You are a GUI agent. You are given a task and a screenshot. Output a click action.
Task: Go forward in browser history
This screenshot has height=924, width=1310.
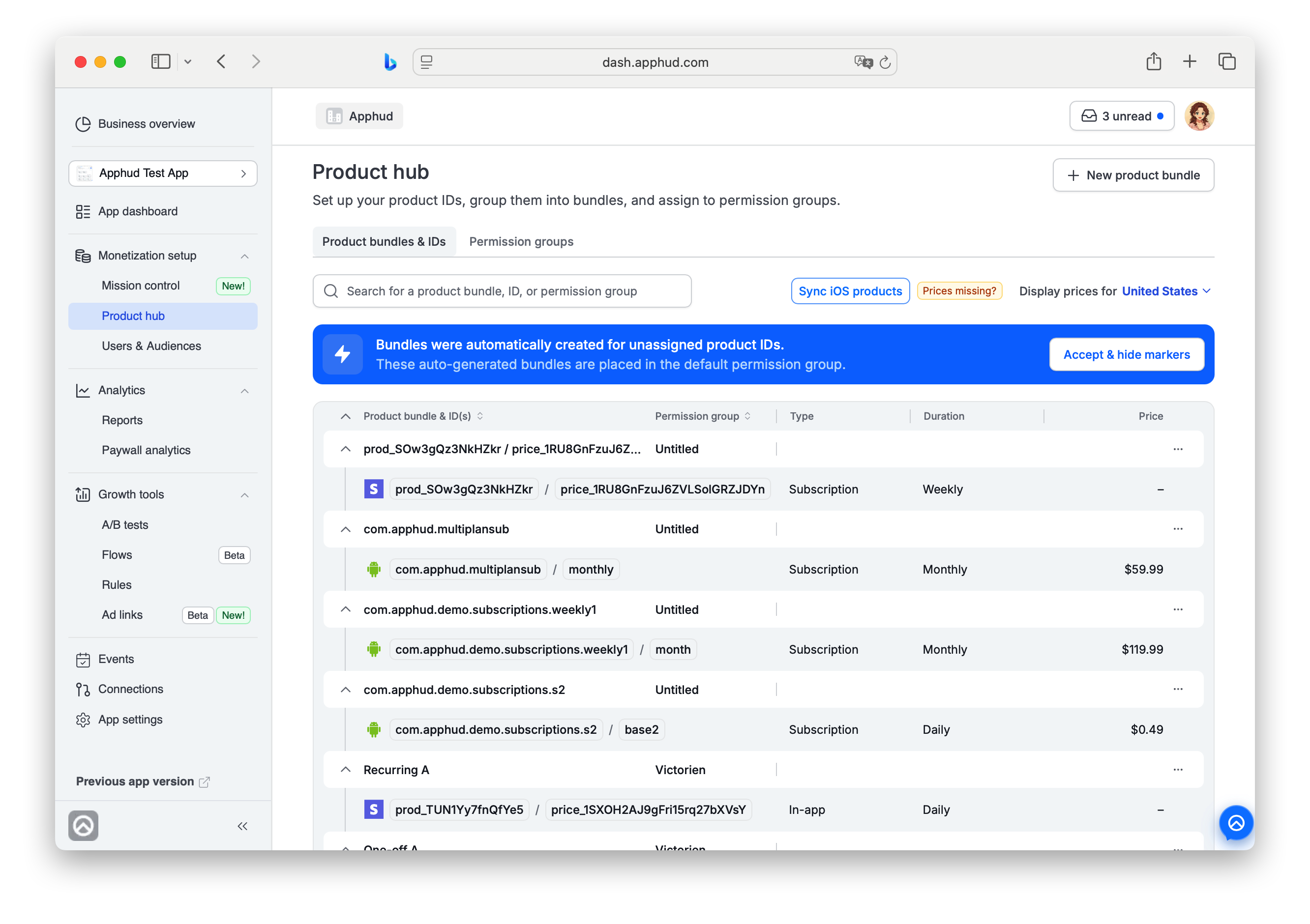tap(256, 61)
